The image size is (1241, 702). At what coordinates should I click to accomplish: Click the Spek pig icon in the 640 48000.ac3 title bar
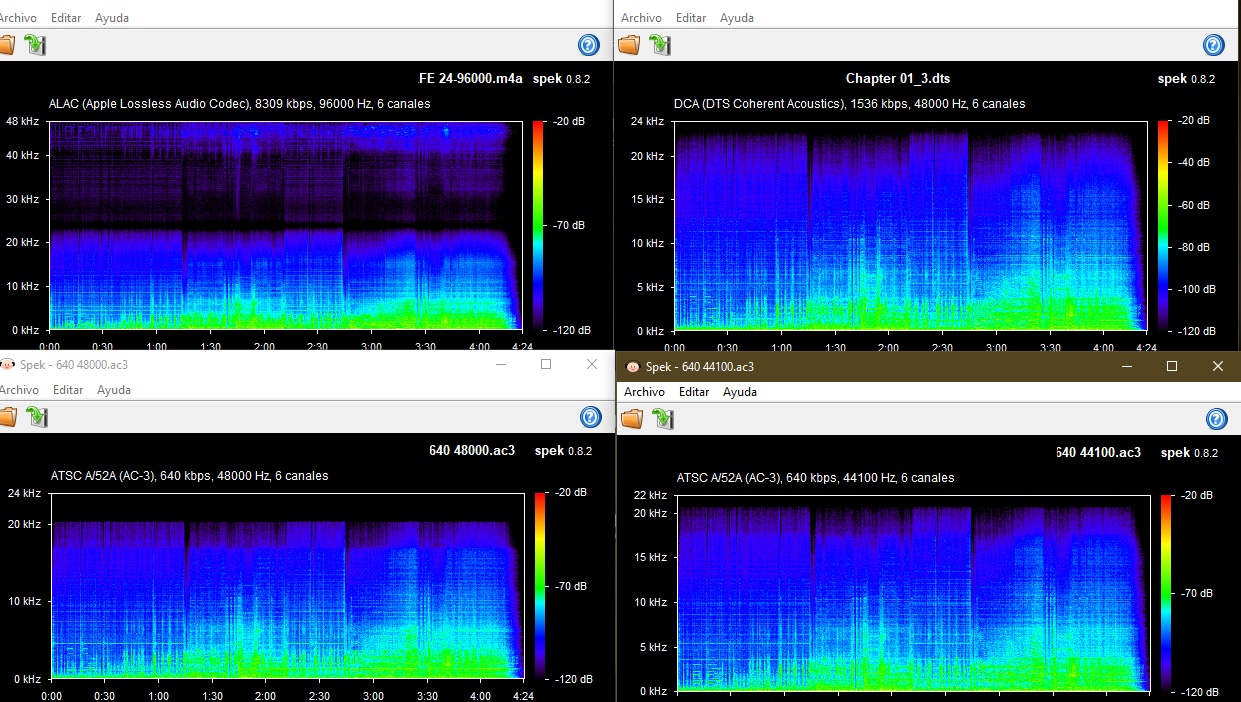tap(7, 365)
